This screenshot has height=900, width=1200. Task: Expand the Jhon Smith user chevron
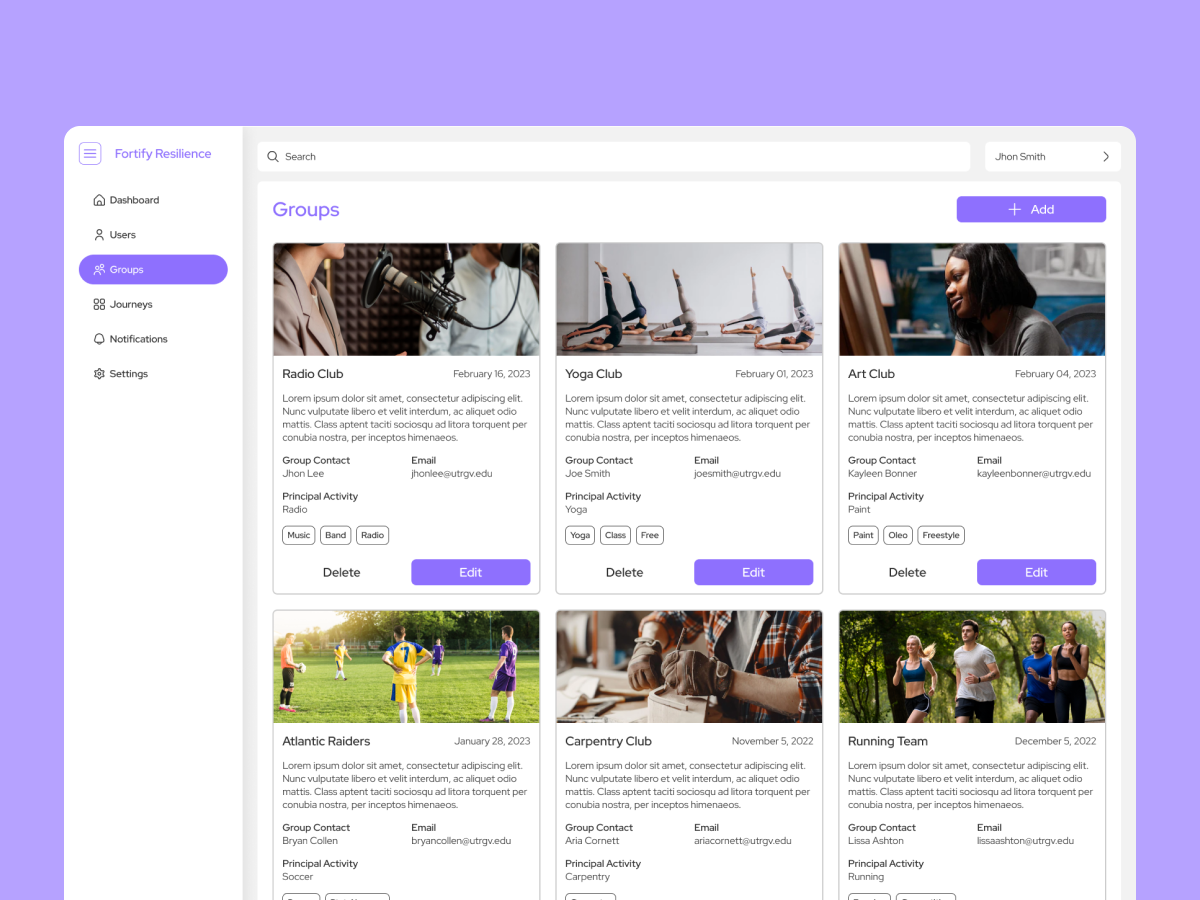(x=1106, y=157)
